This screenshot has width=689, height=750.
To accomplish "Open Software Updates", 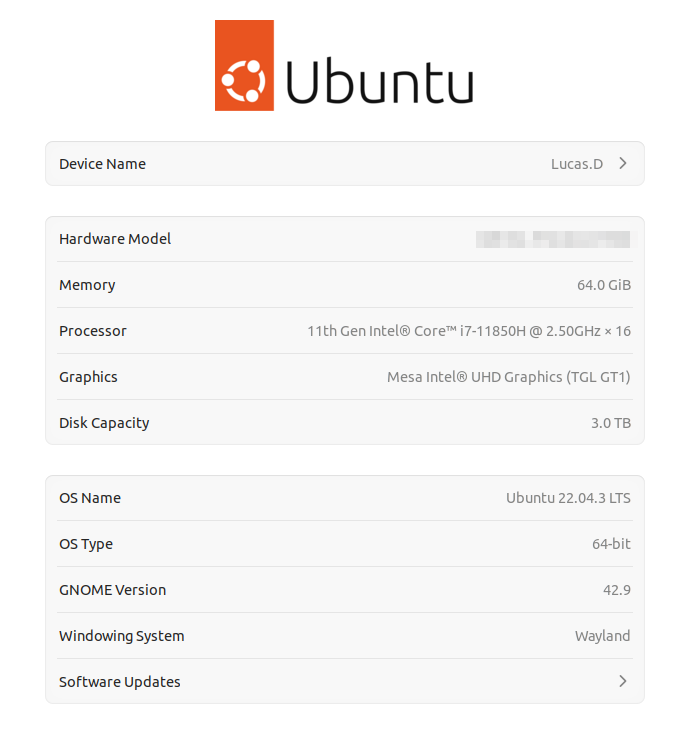I will tap(344, 681).
